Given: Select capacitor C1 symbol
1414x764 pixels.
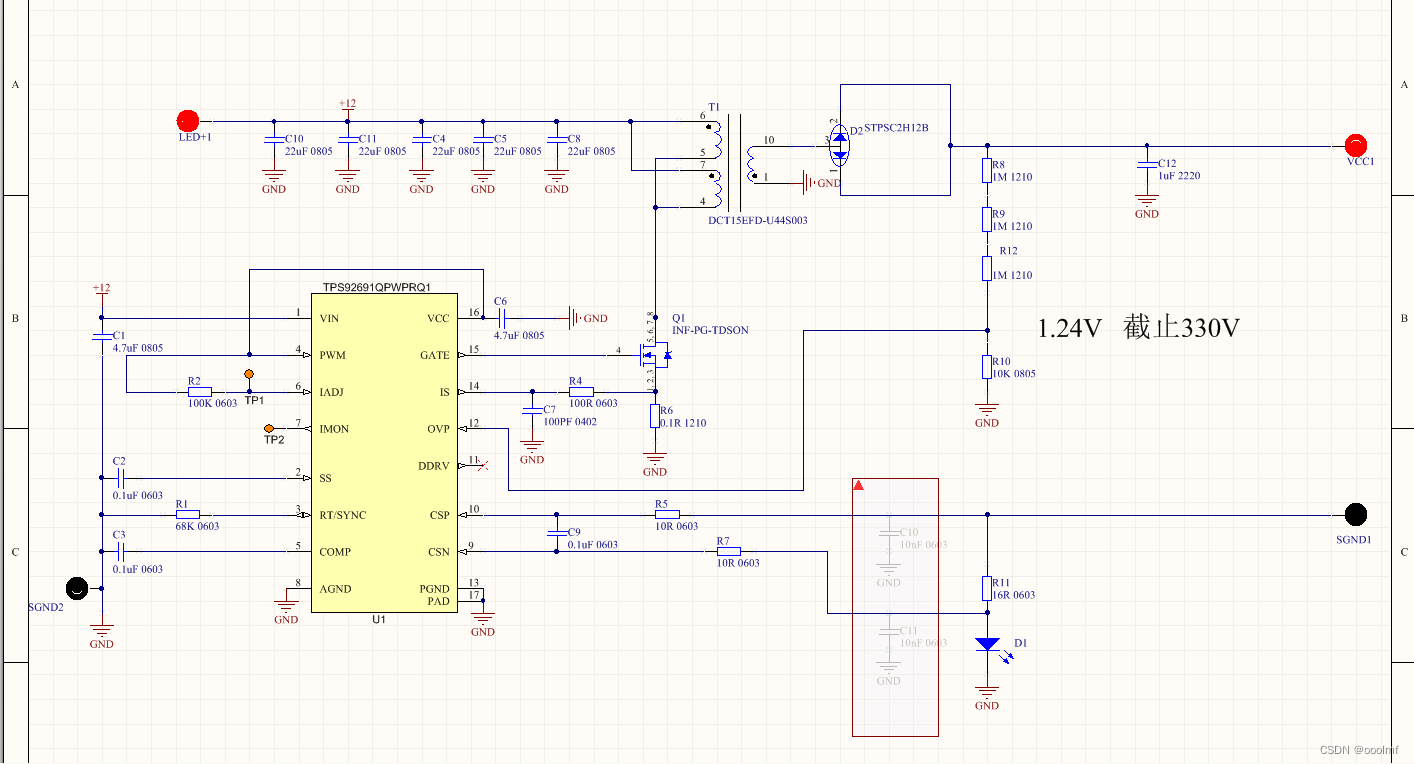Looking at the screenshot, I should click(102, 337).
